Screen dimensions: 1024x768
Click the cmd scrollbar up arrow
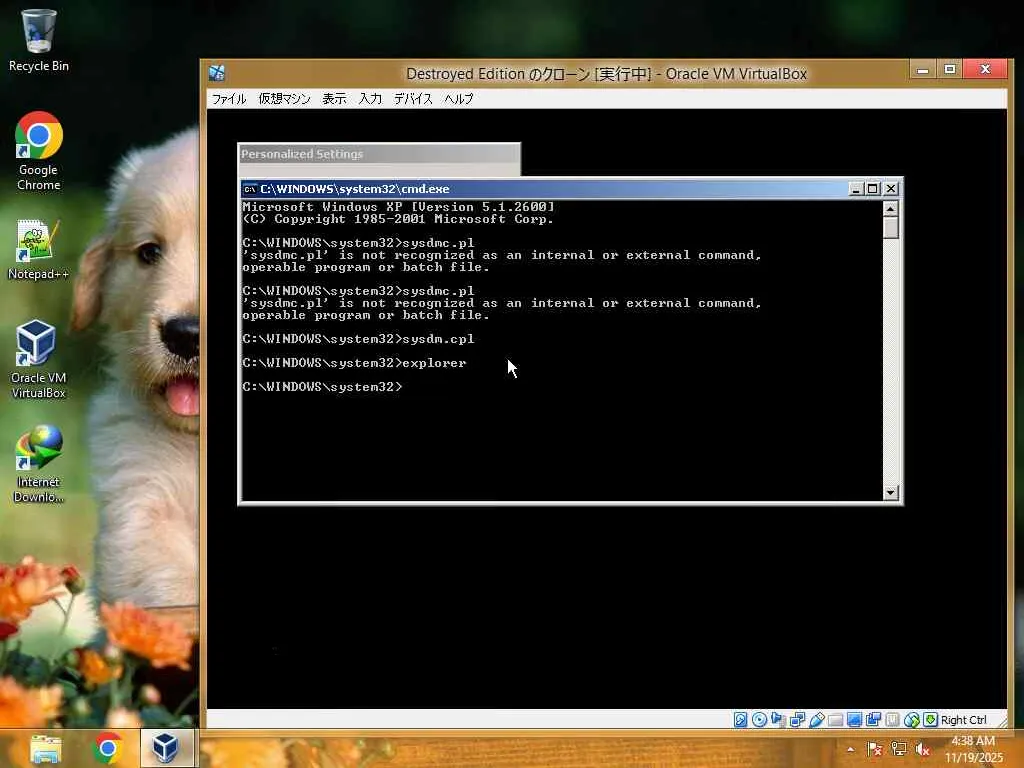point(890,209)
